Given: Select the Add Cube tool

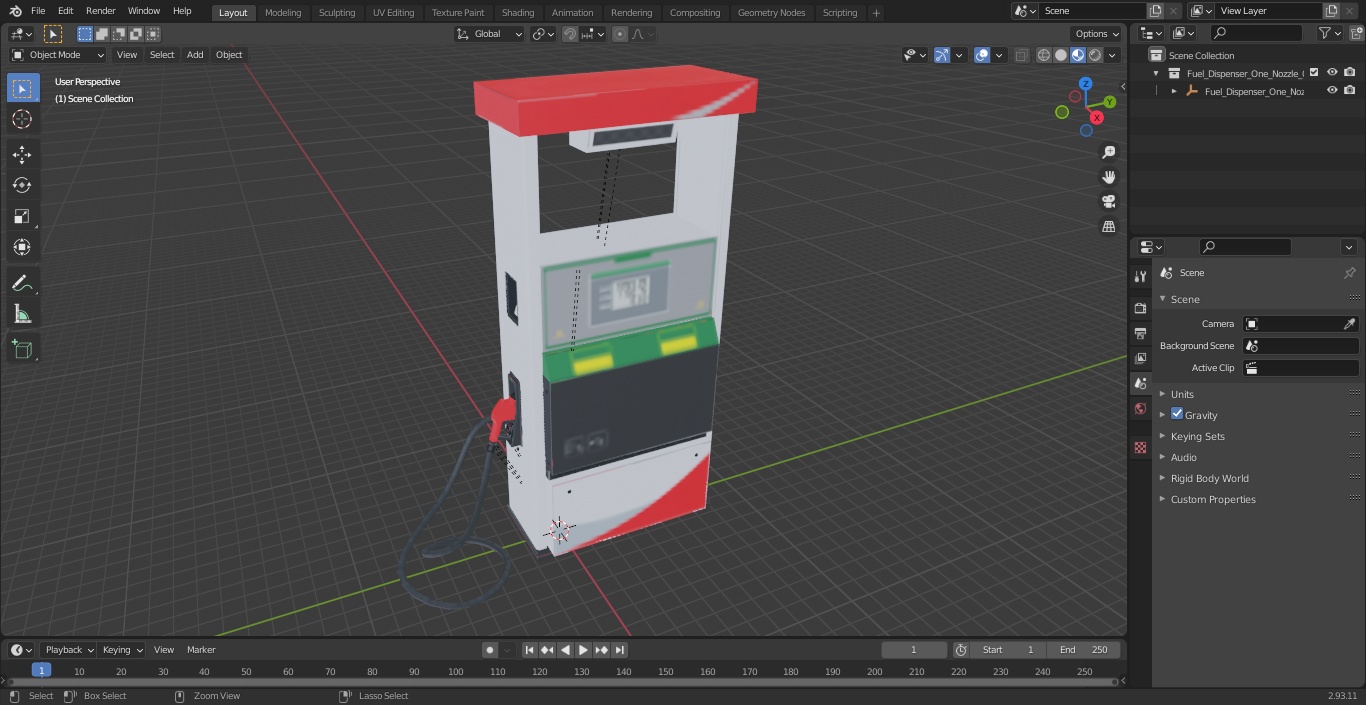Looking at the screenshot, I should pos(22,350).
